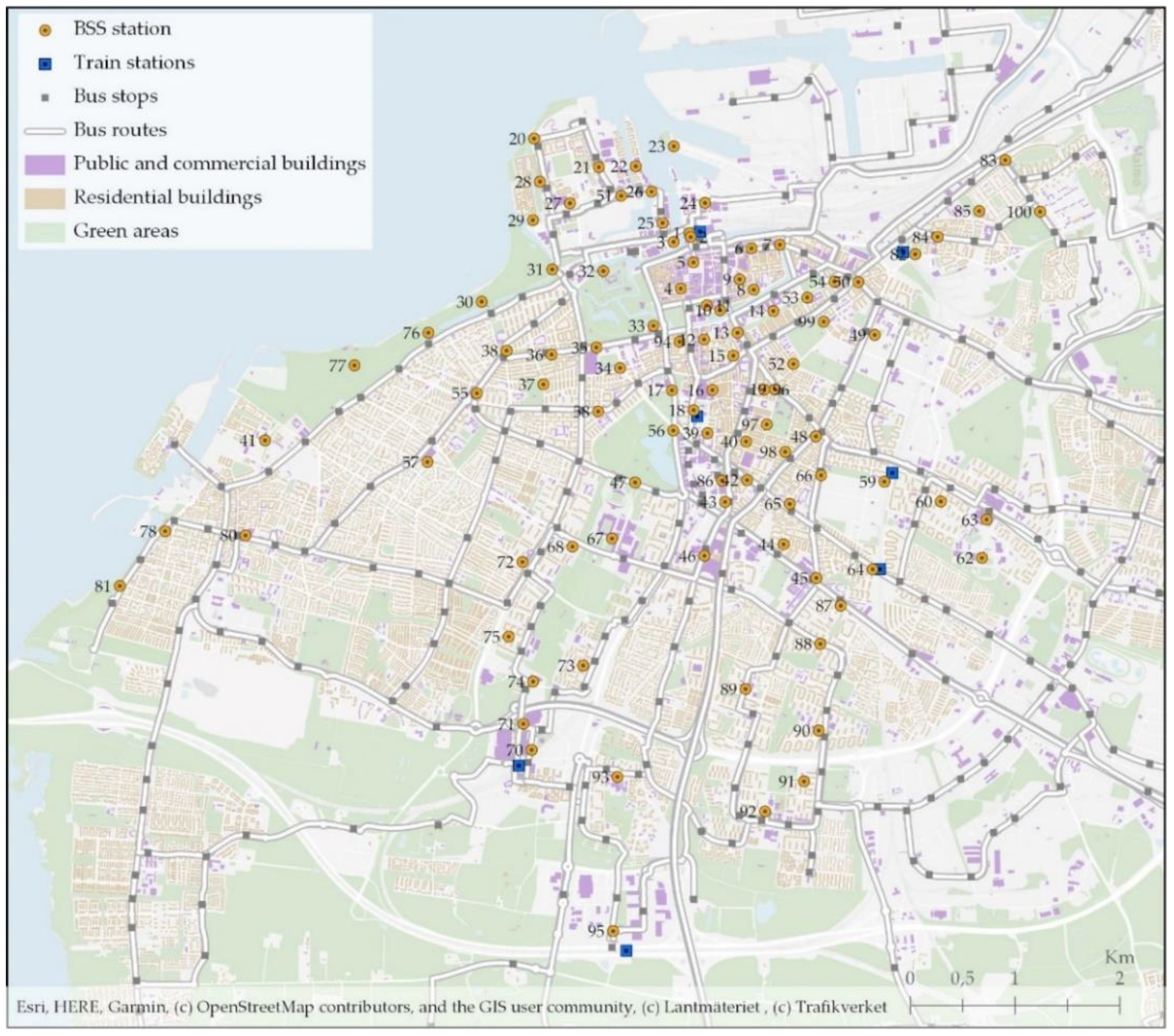Click the kilometer scale bar

(1014, 1005)
